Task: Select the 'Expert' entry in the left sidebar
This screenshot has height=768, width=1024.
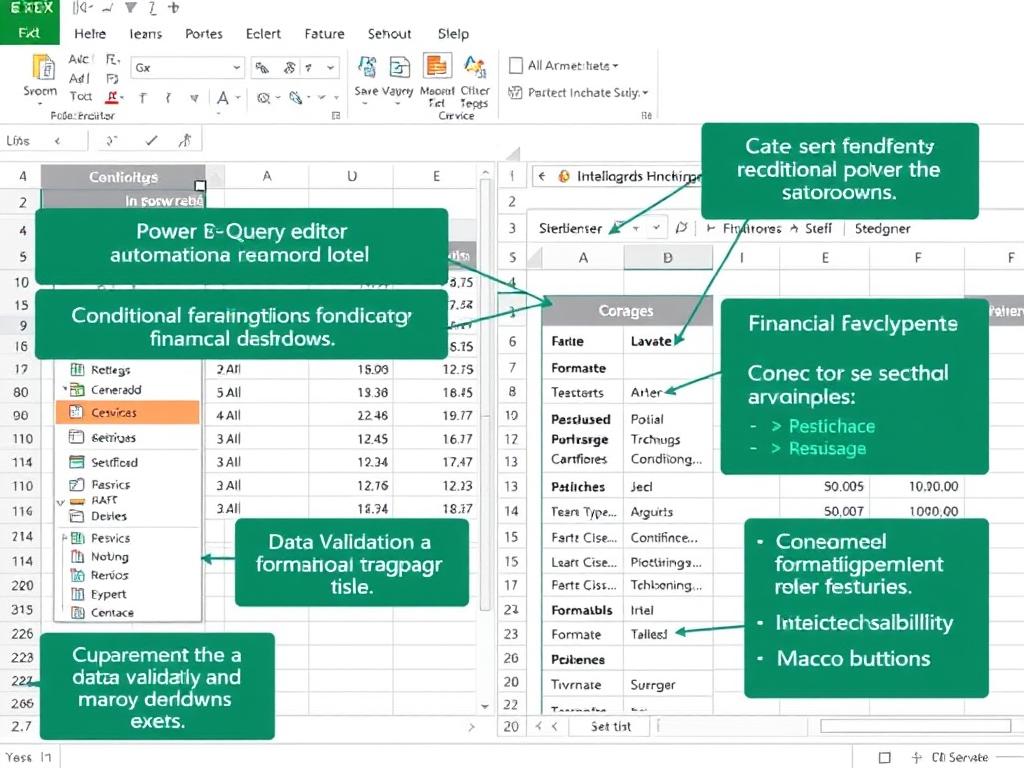Action: 108,594
